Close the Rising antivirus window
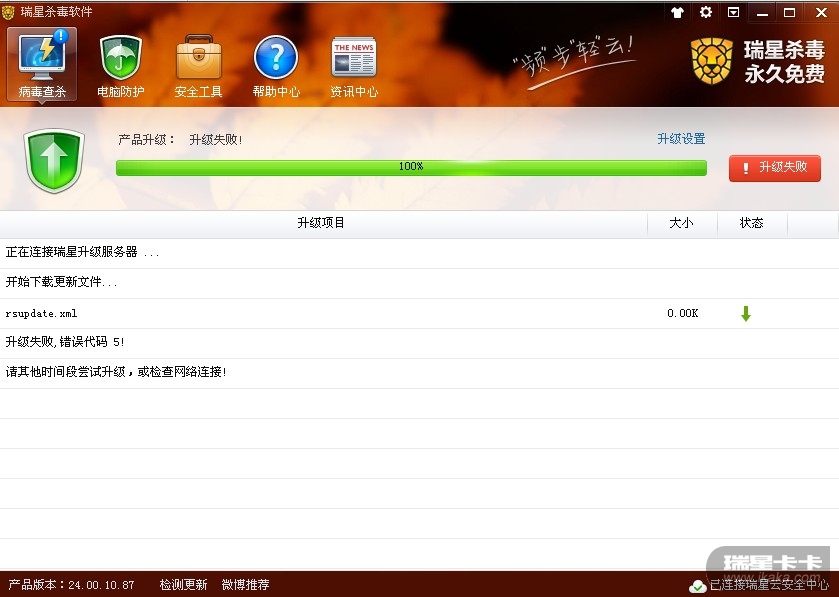Image resolution: width=839 pixels, height=597 pixels. click(x=821, y=12)
